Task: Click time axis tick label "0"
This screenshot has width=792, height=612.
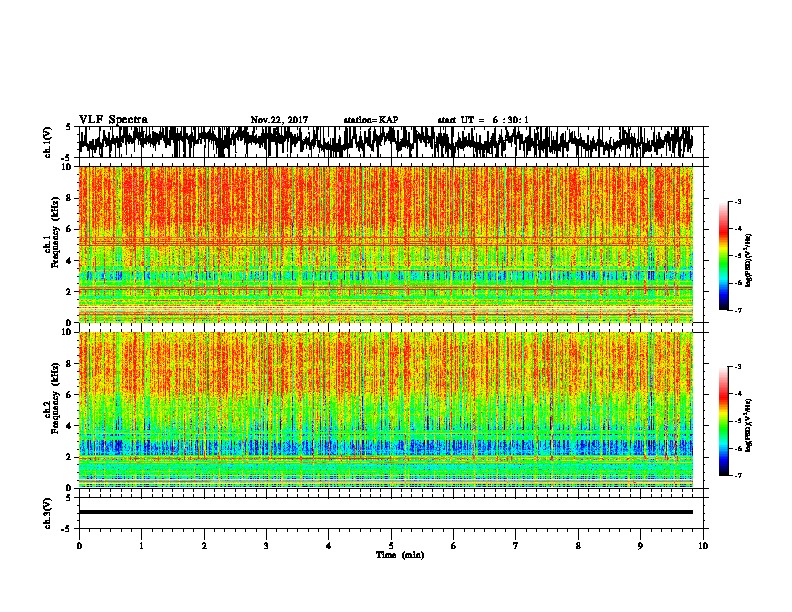Action: pos(79,546)
